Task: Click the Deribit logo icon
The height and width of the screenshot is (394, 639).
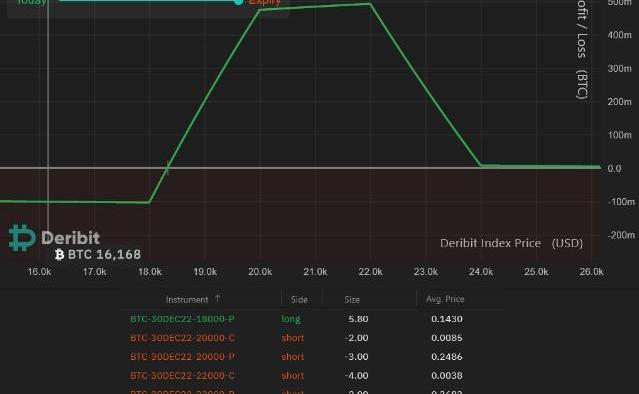Action: pos(22,238)
